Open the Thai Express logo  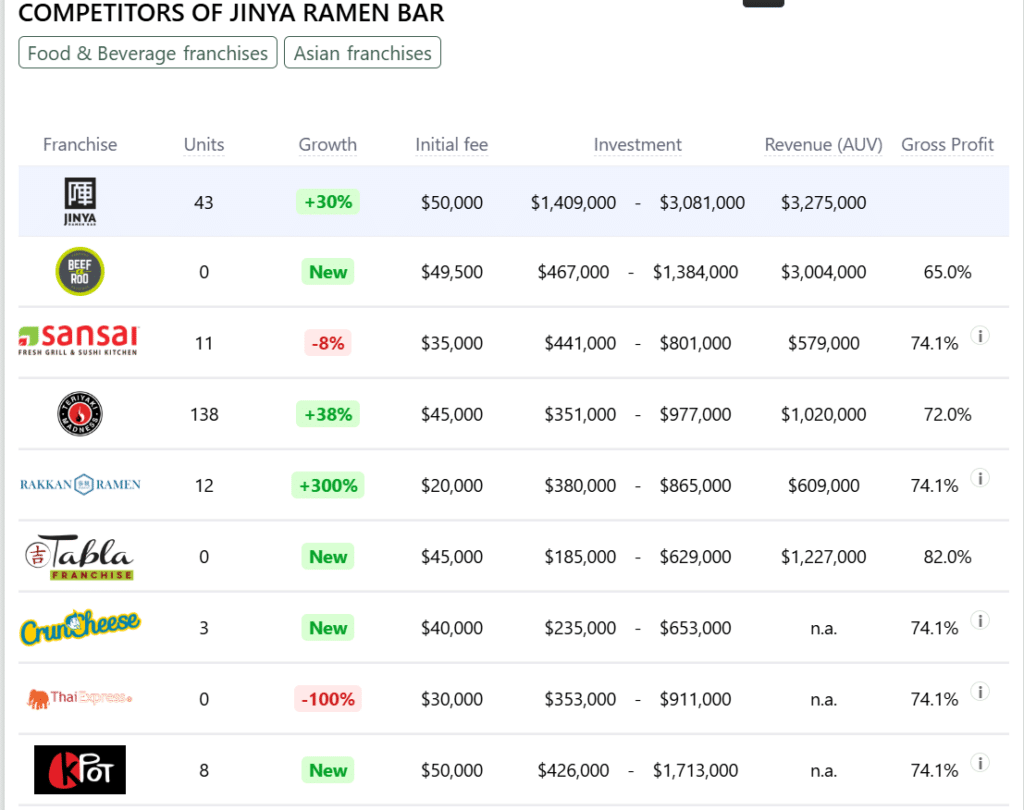(79, 698)
